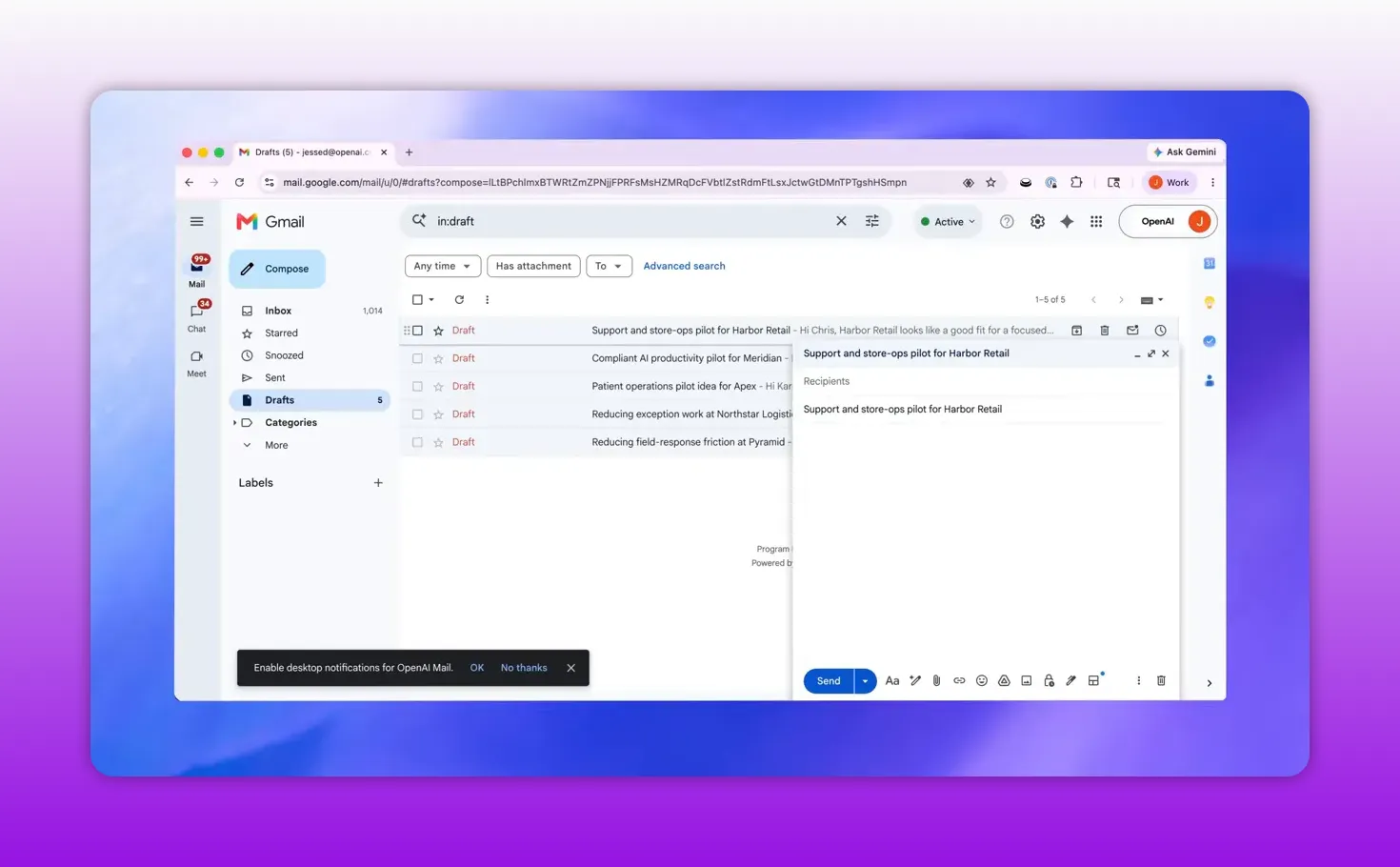Open the main menu hamburger icon

(197, 222)
